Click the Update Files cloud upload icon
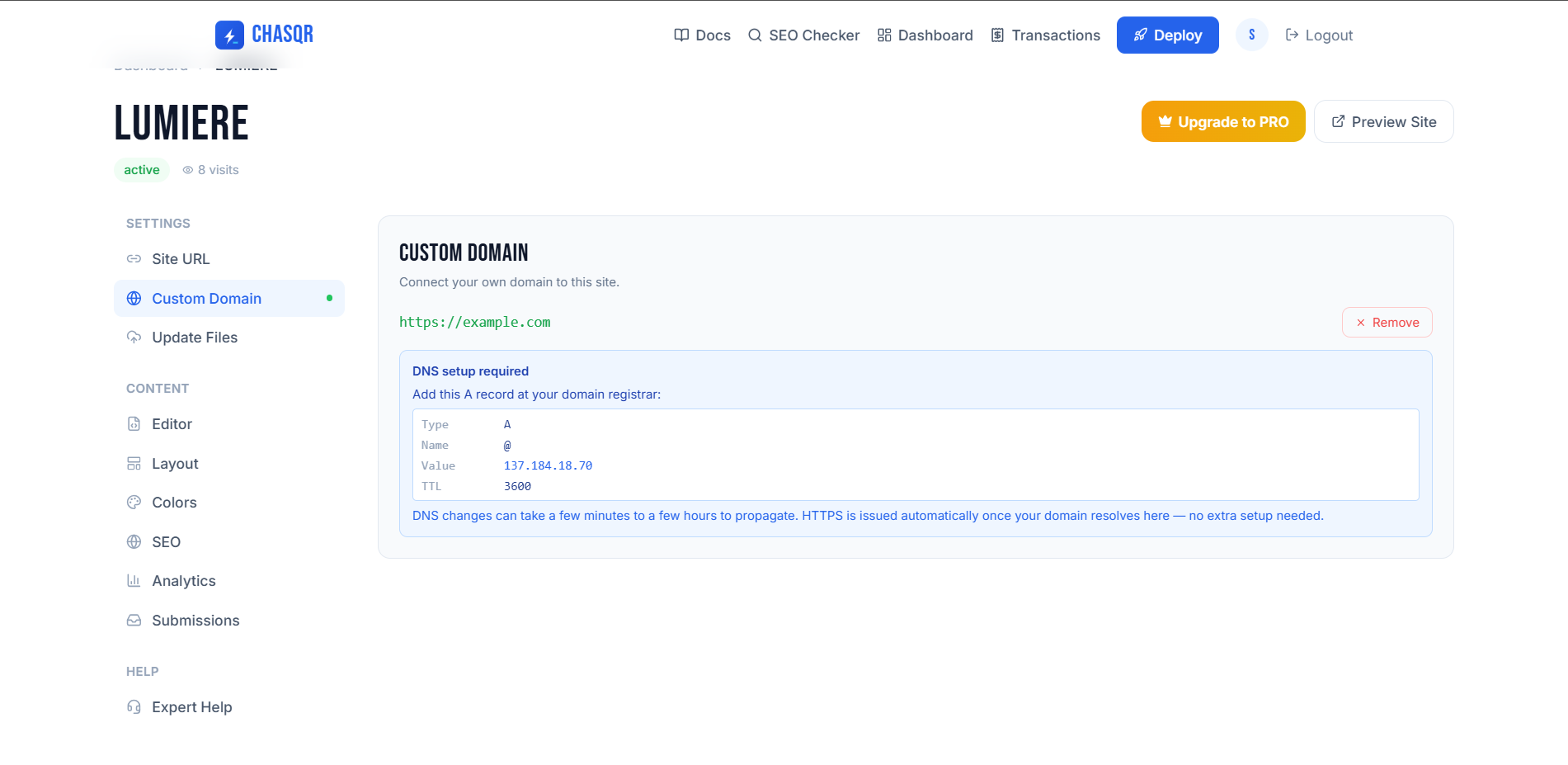1568x765 pixels. (x=134, y=338)
